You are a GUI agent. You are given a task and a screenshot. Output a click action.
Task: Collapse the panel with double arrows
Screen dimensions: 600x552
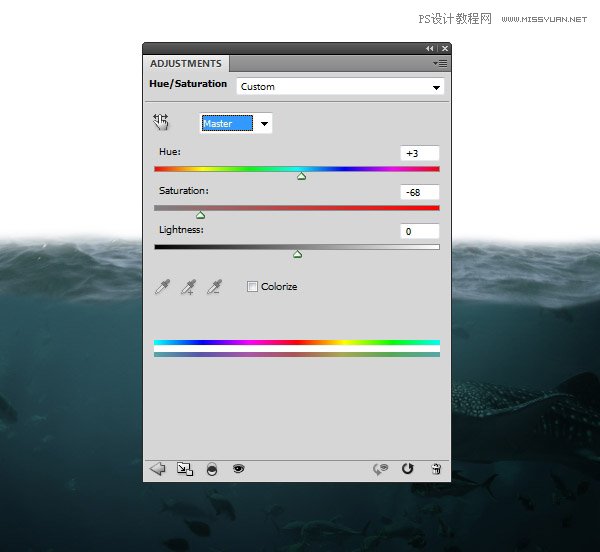(x=430, y=48)
